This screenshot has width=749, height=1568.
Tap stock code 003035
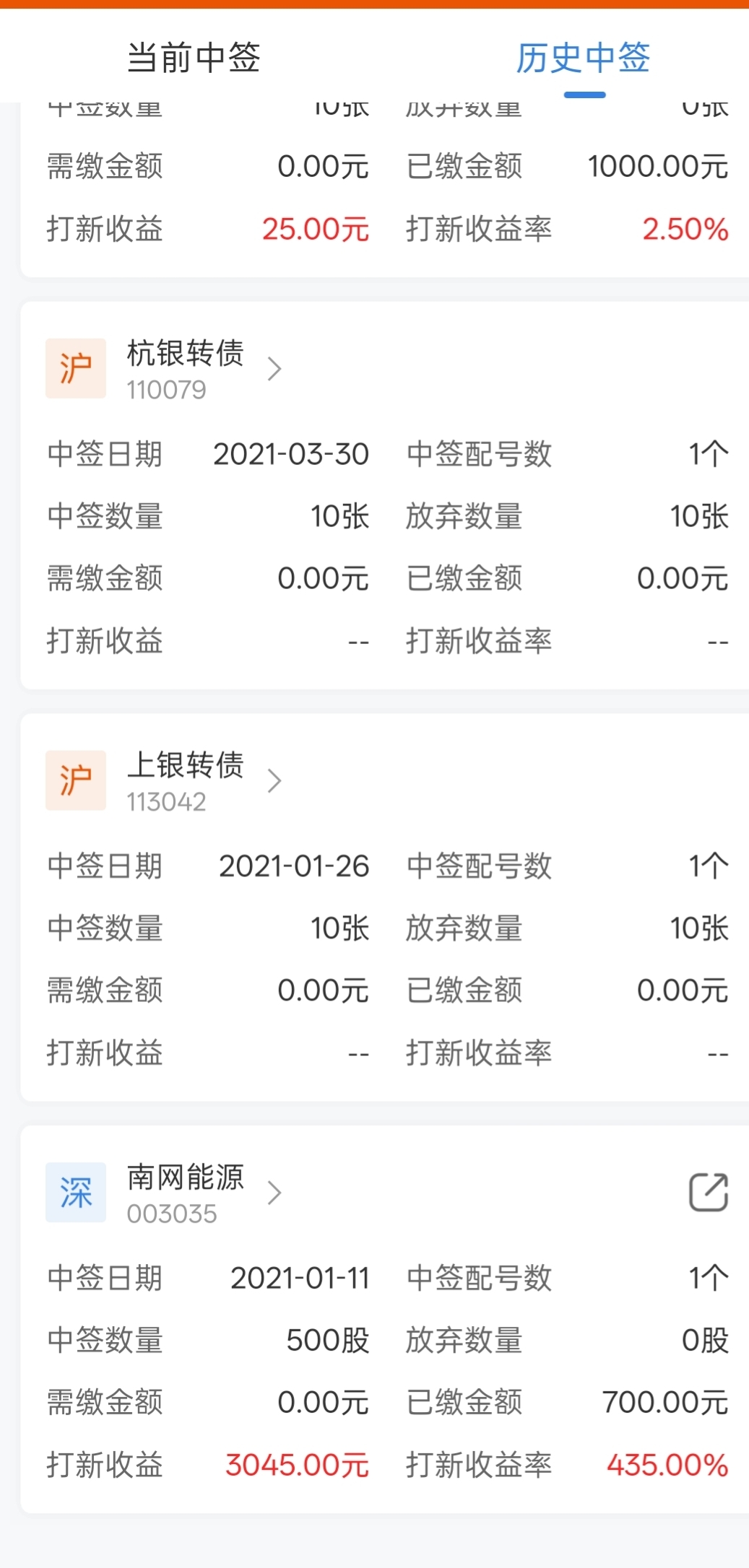tap(172, 1214)
